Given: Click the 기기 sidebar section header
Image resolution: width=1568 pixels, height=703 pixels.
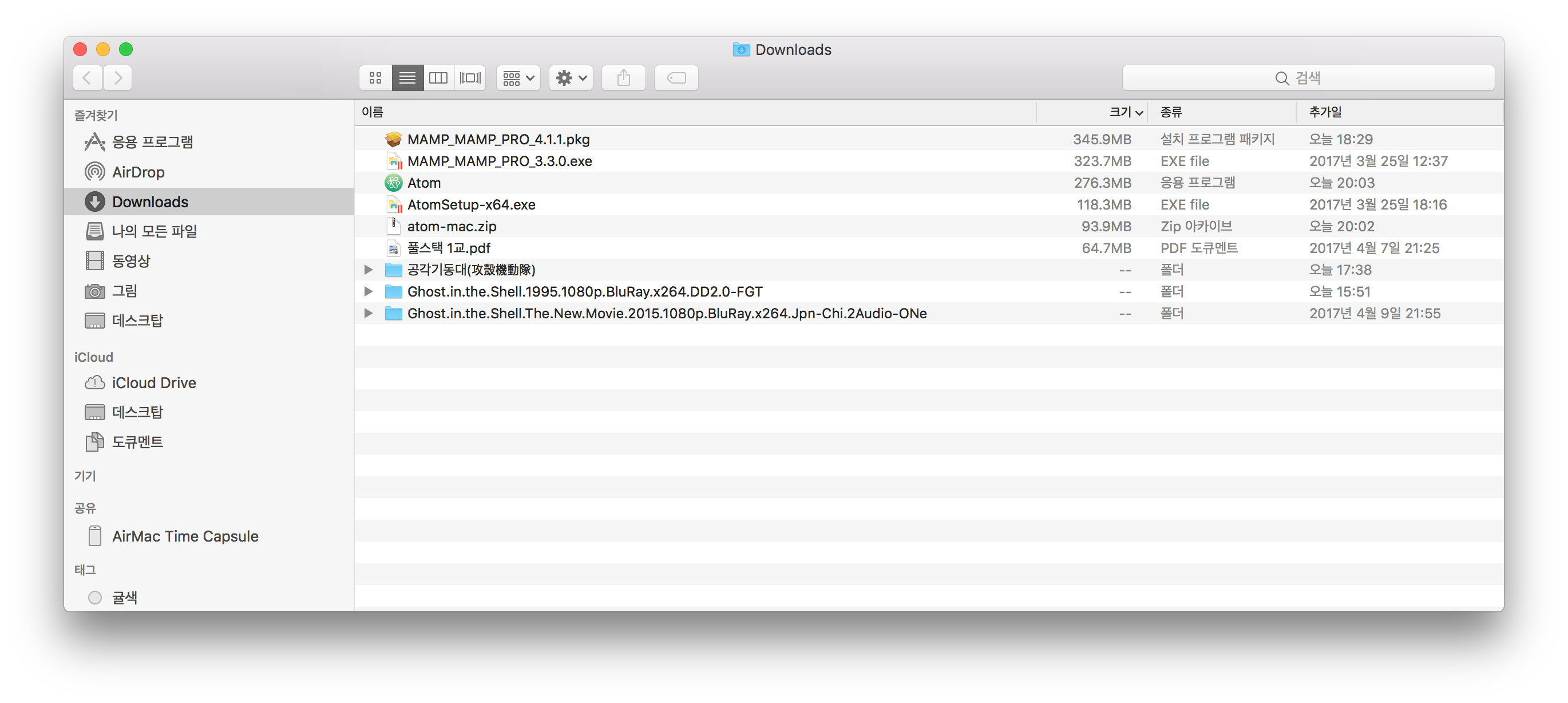Looking at the screenshot, I should [85, 476].
